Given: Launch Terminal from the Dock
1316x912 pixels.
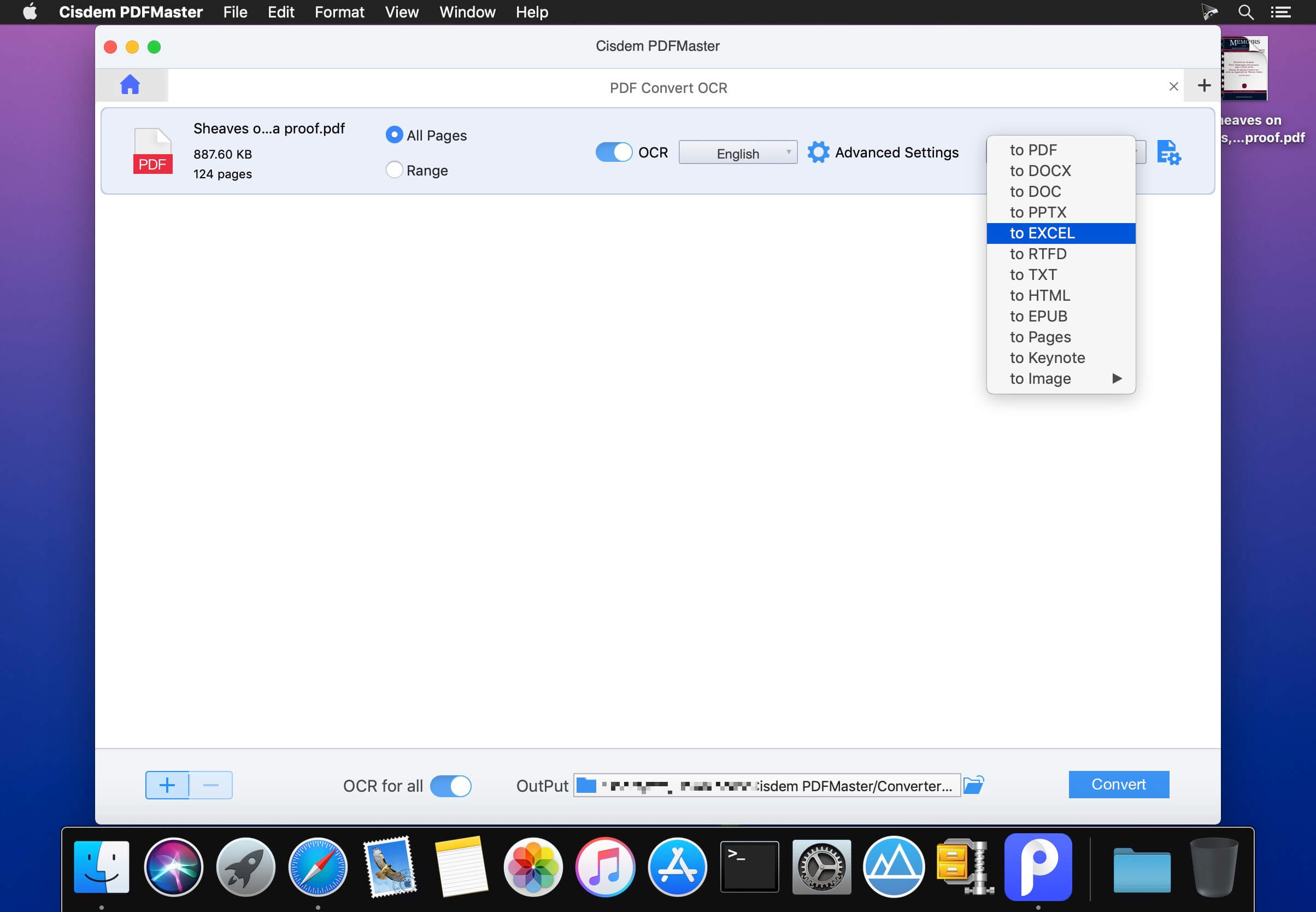Looking at the screenshot, I should pos(749,866).
